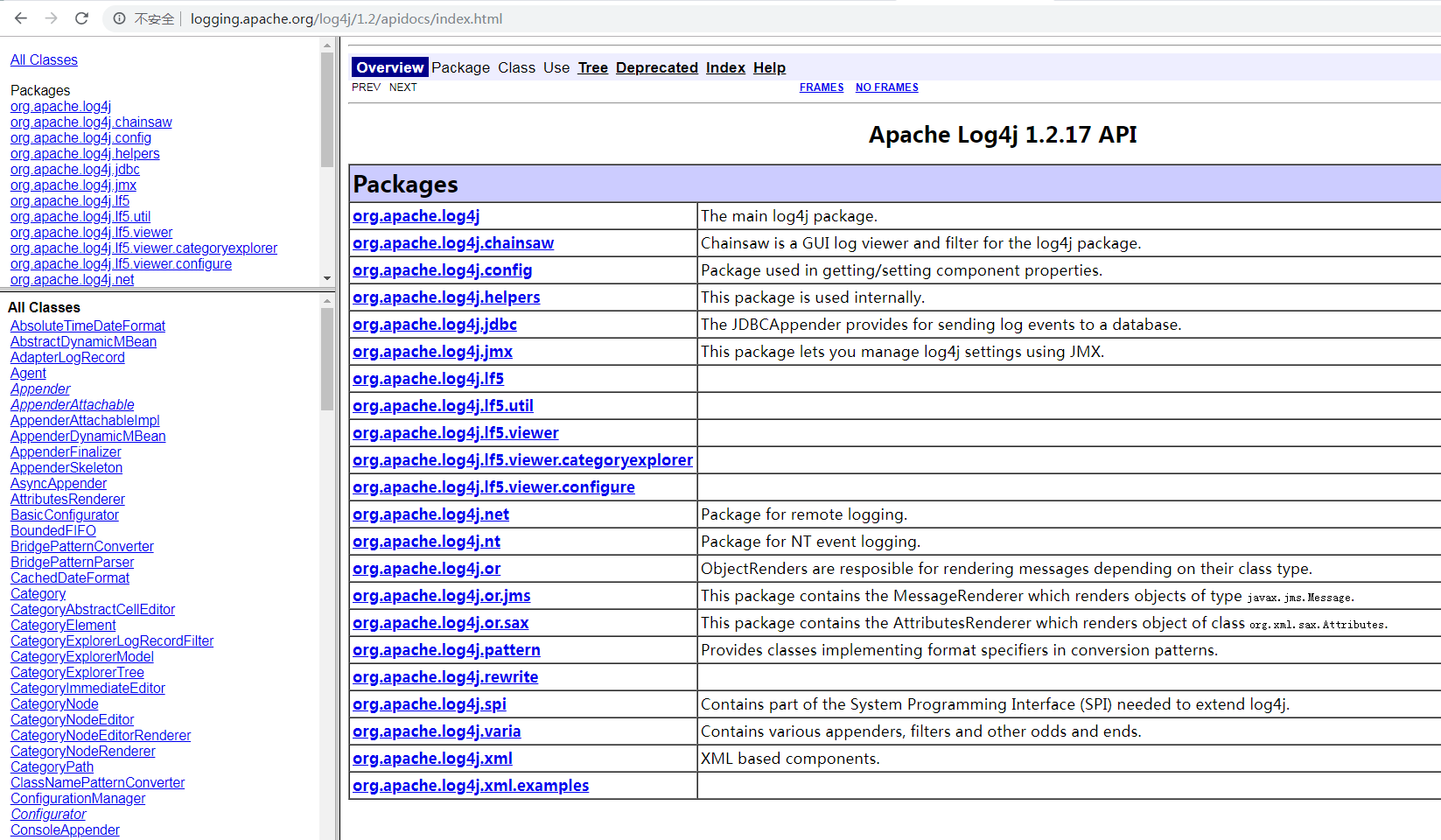Open org.apache.log4j.lf5.viewer.categoryexplorer in table
Viewport: 1441px width, 840px height.
click(x=522, y=460)
